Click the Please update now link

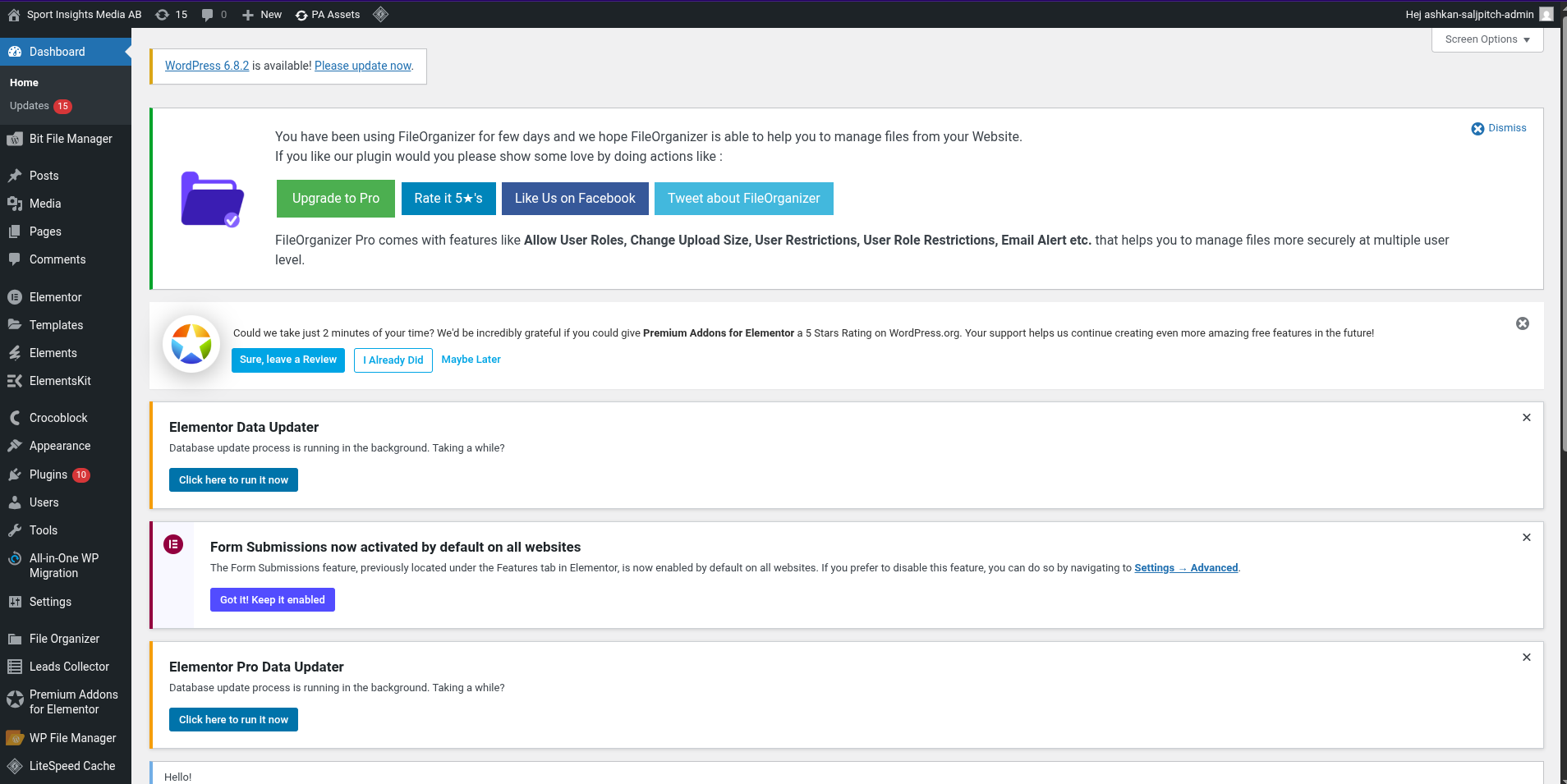pos(363,66)
